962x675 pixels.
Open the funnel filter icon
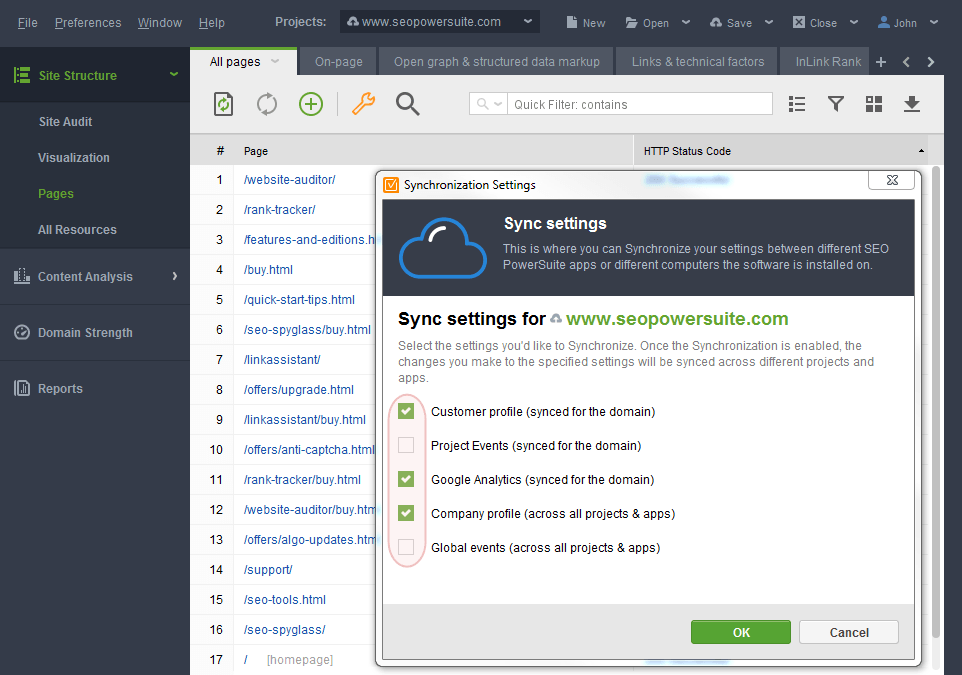[x=836, y=104]
